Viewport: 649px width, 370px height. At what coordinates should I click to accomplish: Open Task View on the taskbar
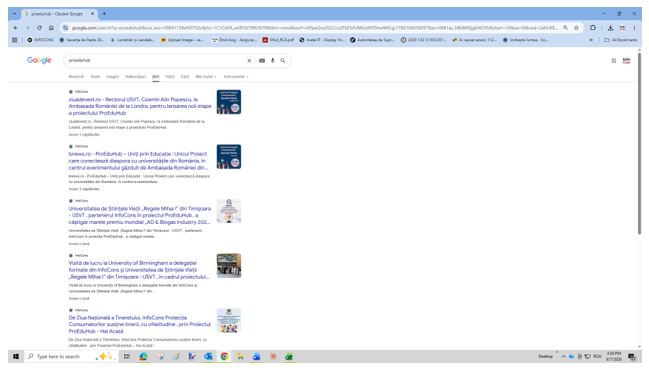coord(127,356)
